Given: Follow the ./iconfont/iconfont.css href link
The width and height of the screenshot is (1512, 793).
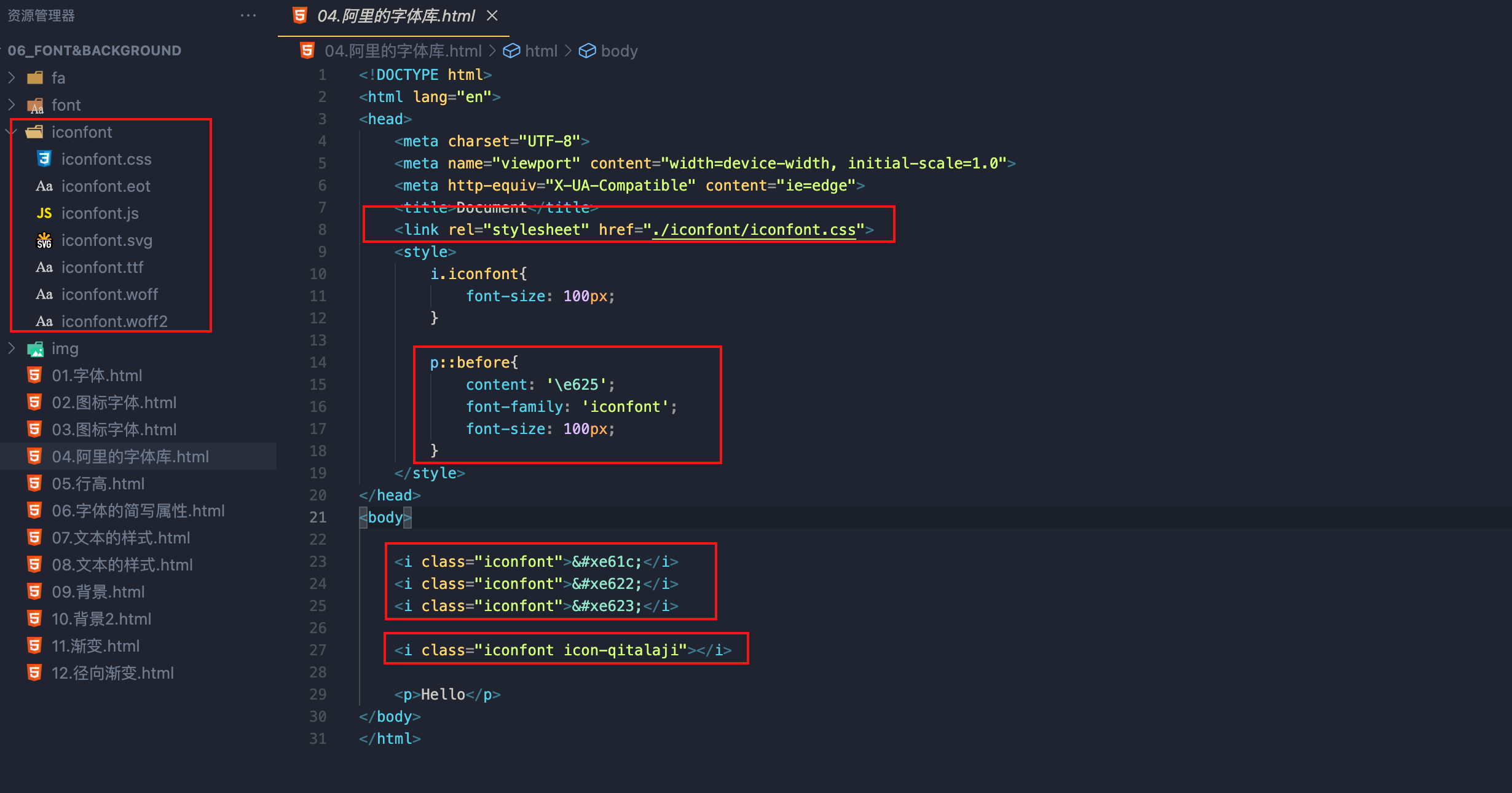Looking at the screenshot, I should [754, 230].
